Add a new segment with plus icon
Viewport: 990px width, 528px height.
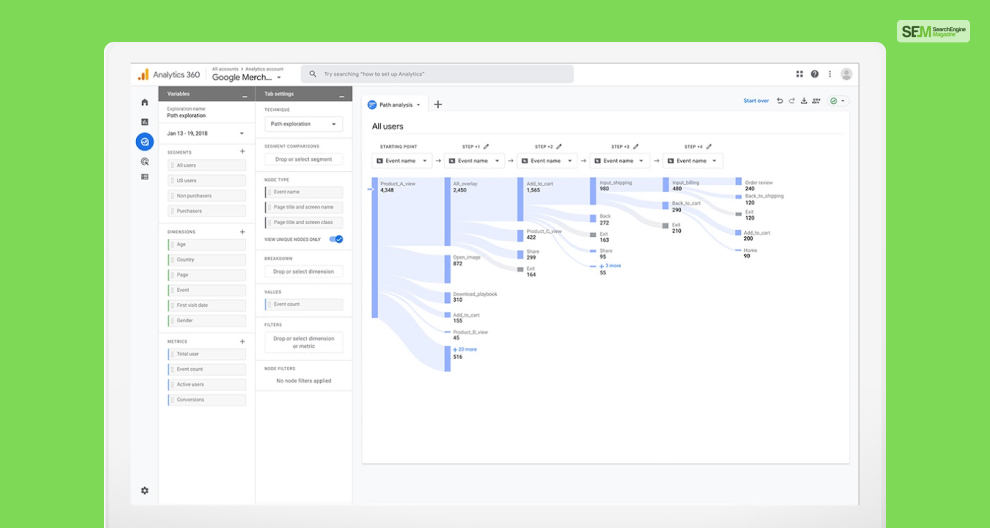point(242,152)
